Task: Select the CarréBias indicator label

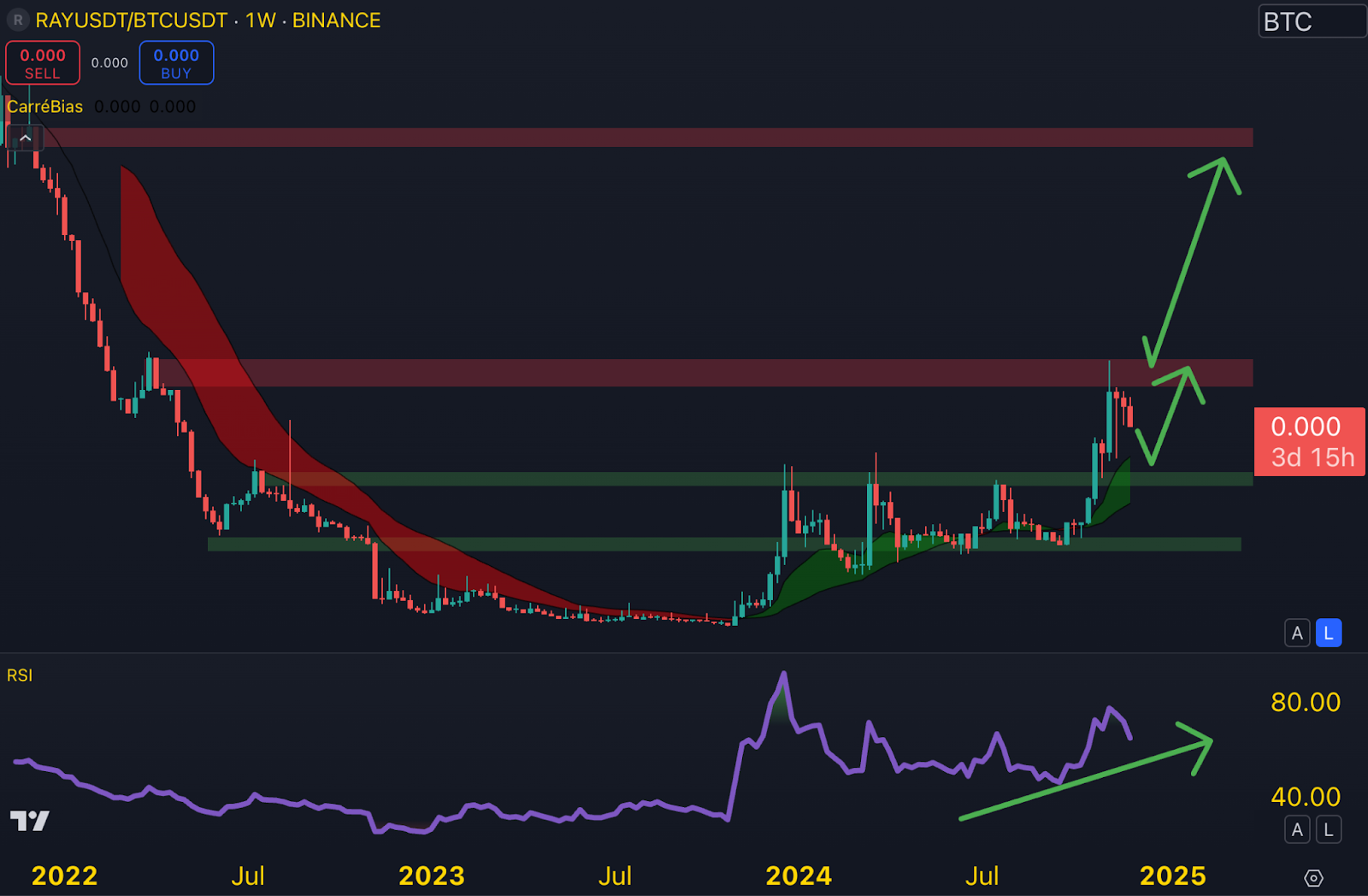Action: point(44,107)
